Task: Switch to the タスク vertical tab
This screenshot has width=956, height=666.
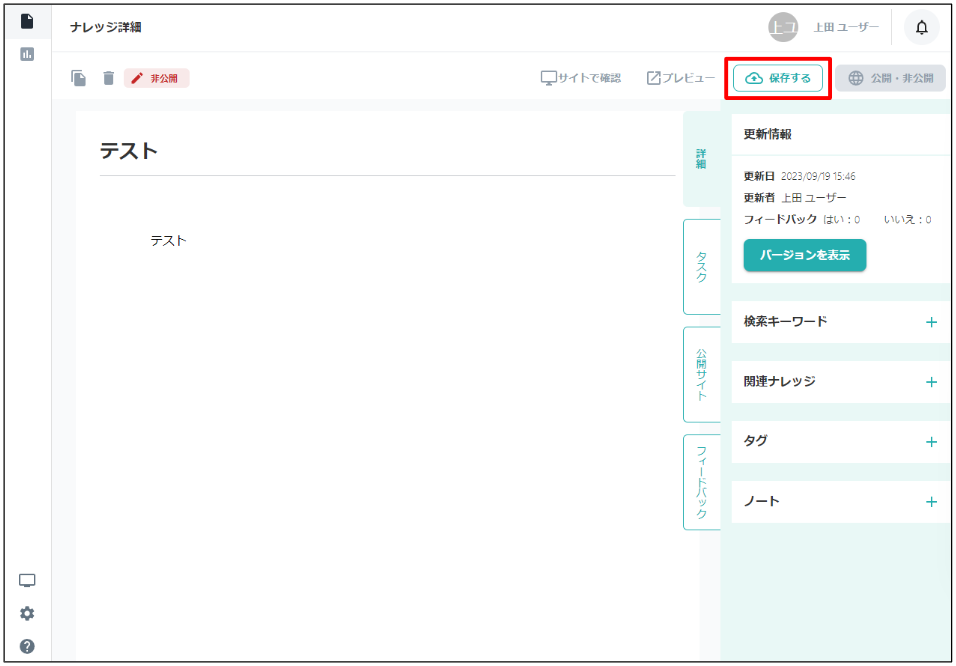Action: [702, 267]
